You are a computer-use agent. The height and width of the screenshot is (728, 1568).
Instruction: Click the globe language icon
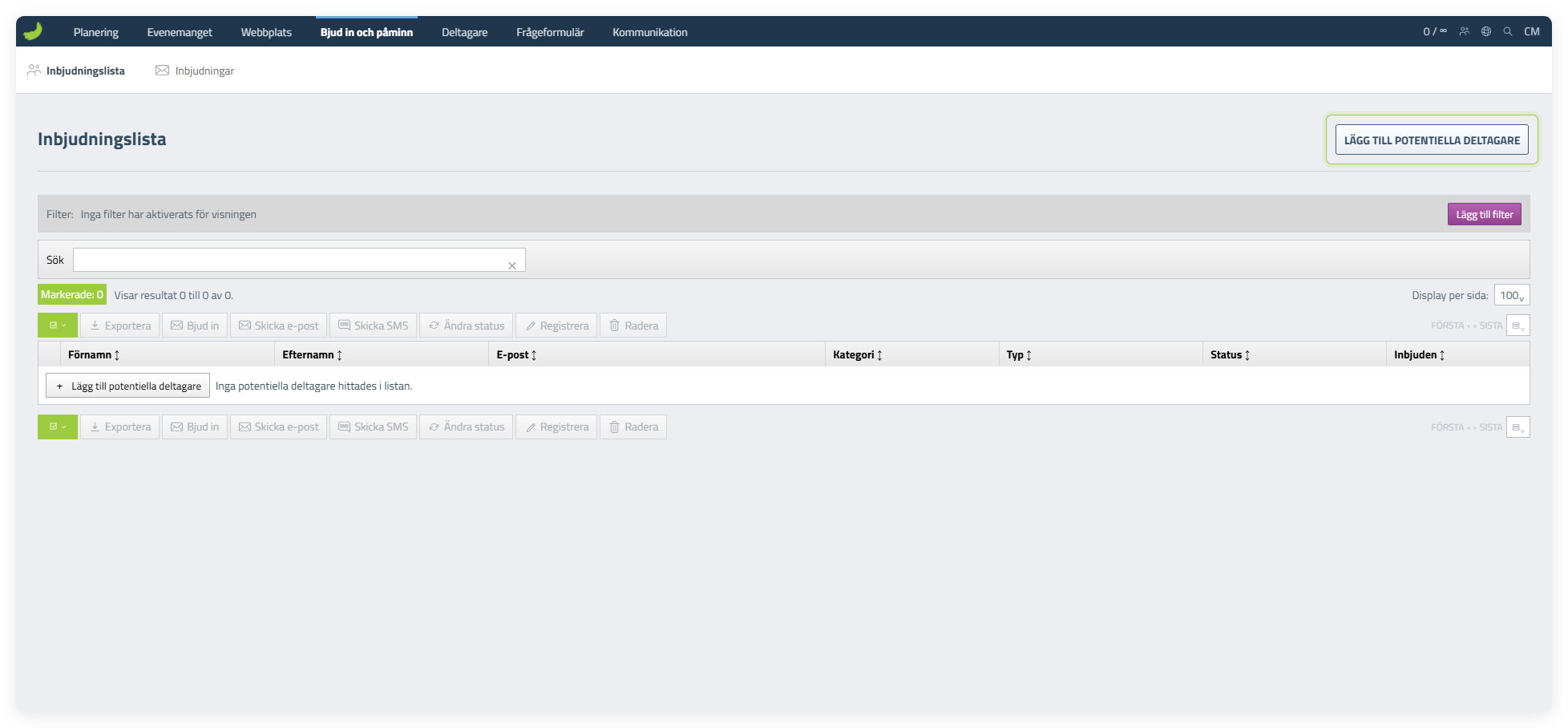[1486, 31]
